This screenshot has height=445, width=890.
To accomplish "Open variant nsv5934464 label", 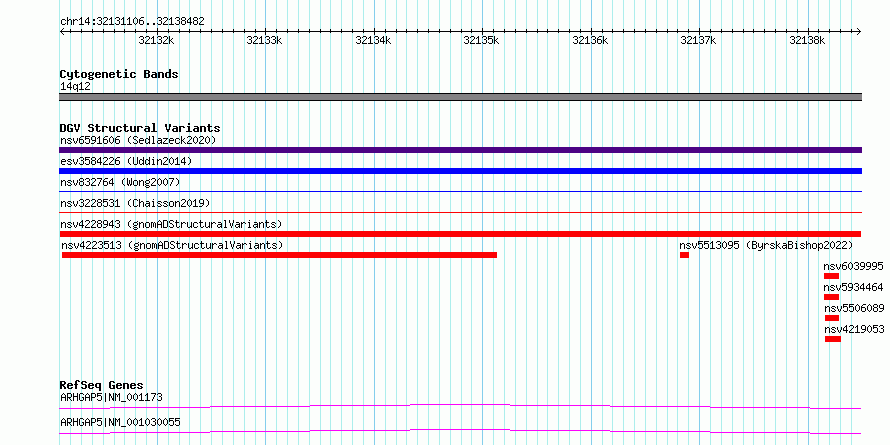I will pyautogui.click(x=853, y=287).
